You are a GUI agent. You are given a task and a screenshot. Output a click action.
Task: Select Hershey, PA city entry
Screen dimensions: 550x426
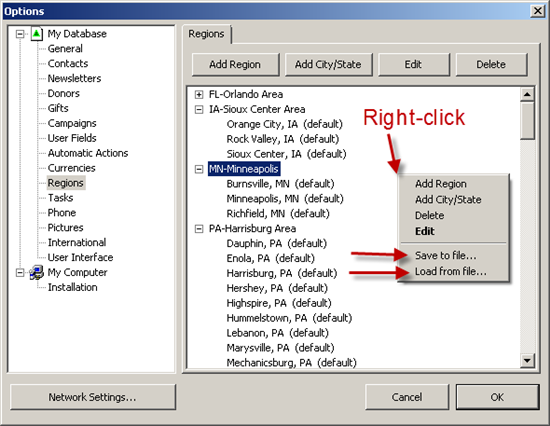click(277, 288)
